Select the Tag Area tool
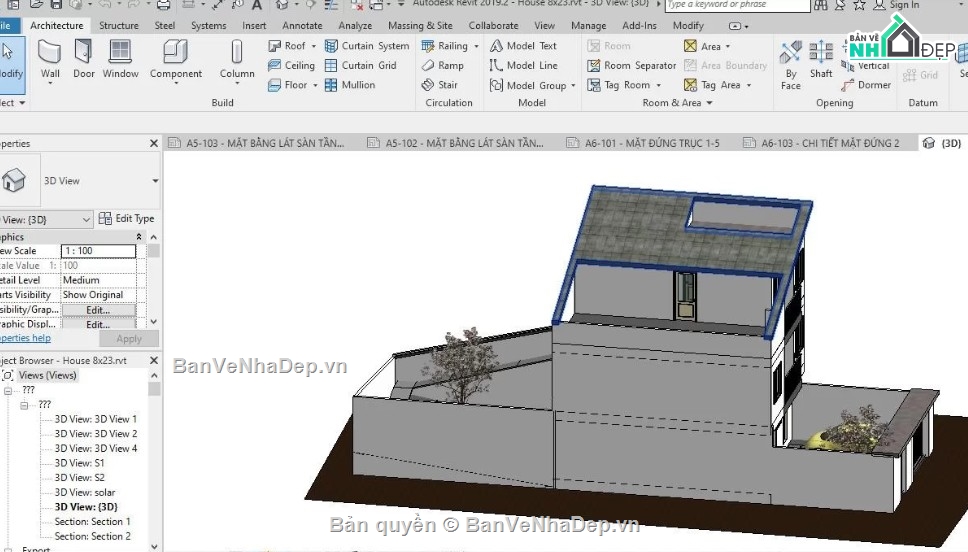 tap(712, 85)
